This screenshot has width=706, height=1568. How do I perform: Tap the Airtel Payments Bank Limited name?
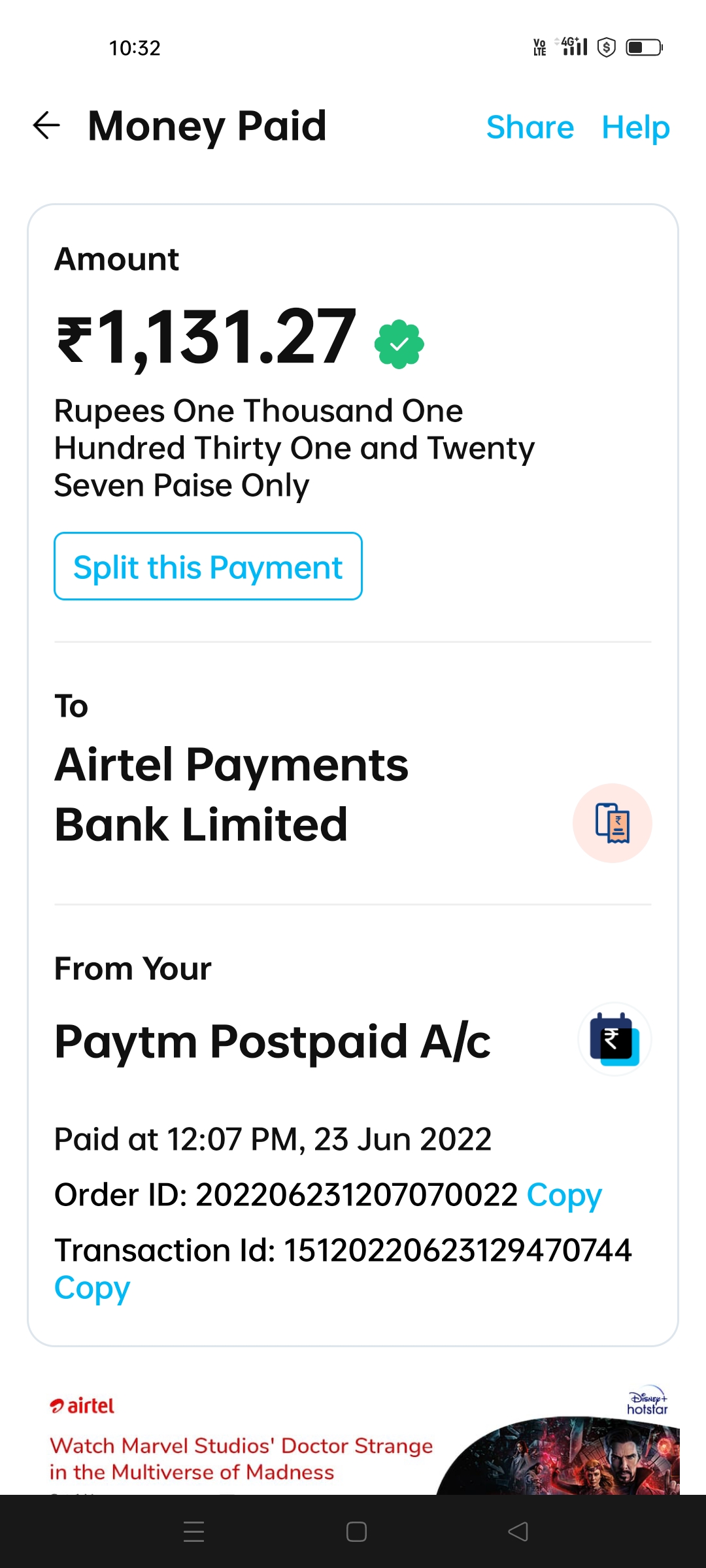231,794
